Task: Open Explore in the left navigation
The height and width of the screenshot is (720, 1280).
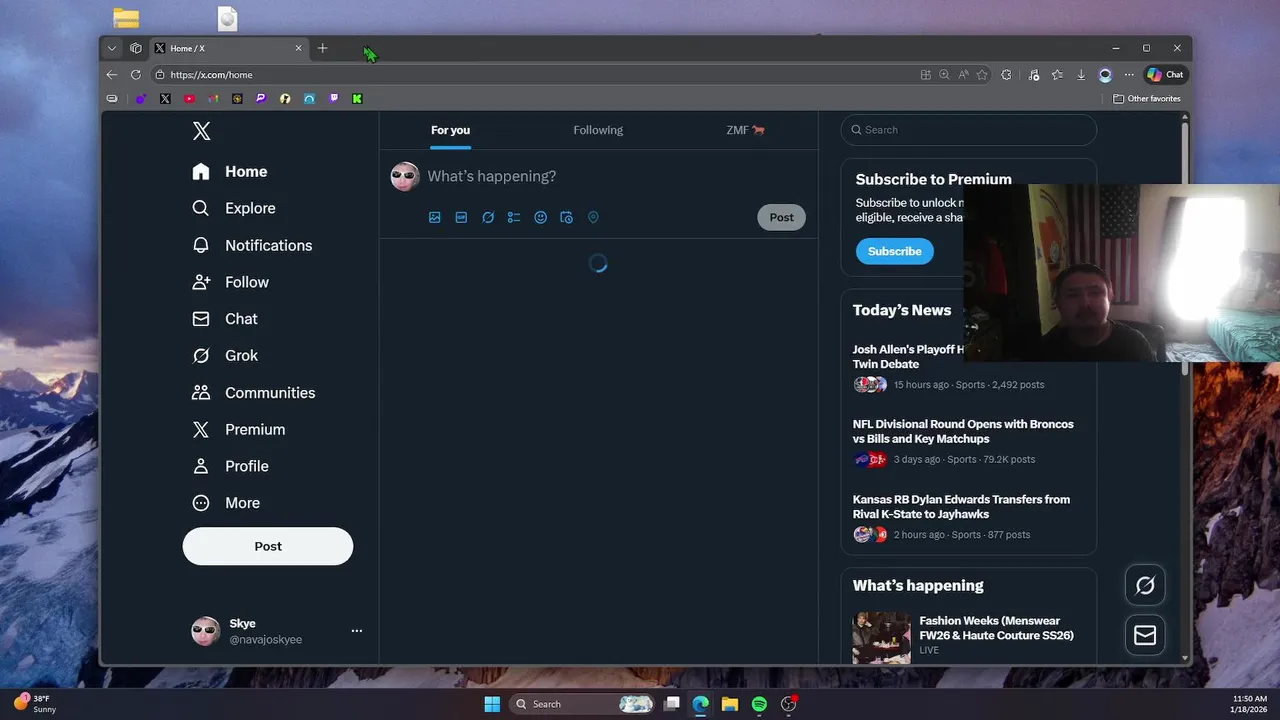Action: (234, 208)
